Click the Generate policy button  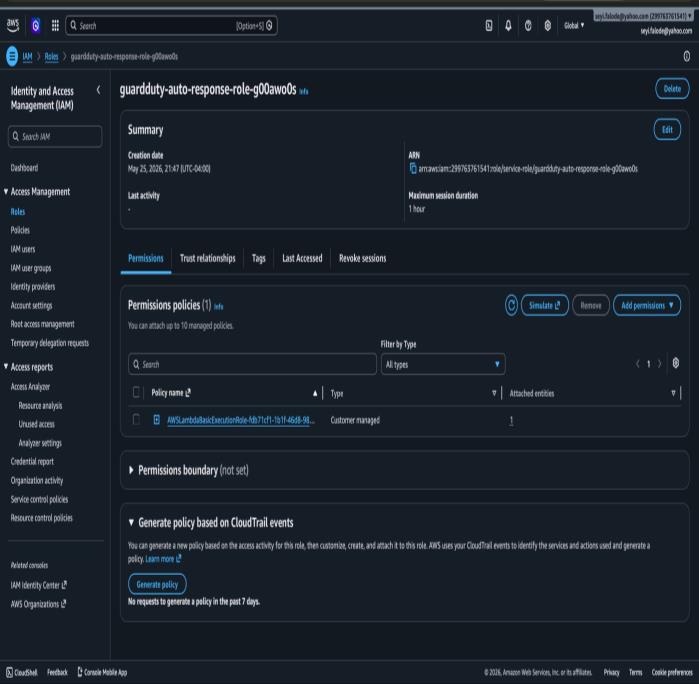157,584
